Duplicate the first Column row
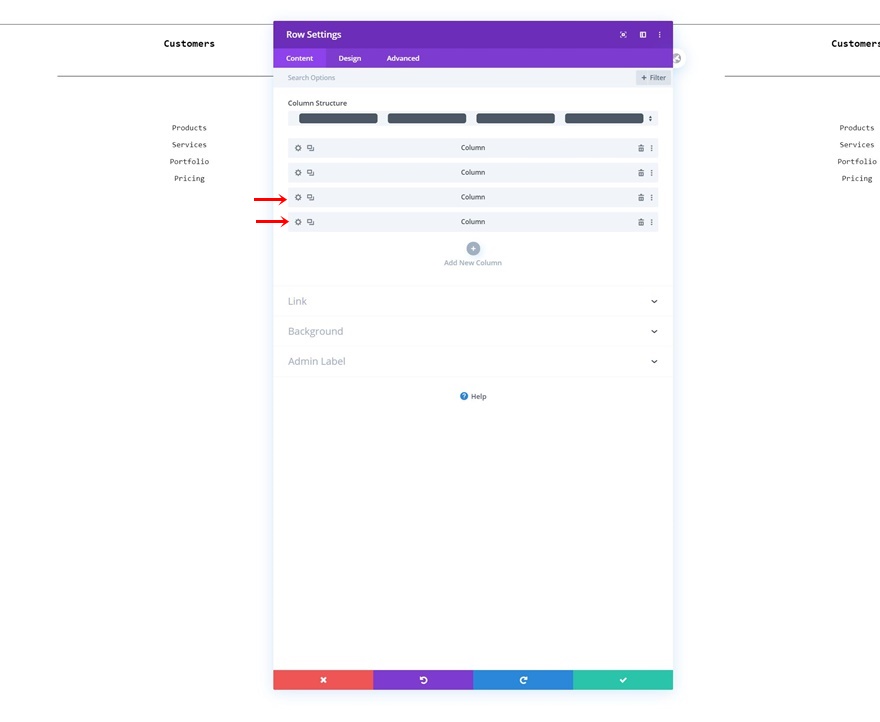This screenshot has height=722, width=880. coord(310,148)
